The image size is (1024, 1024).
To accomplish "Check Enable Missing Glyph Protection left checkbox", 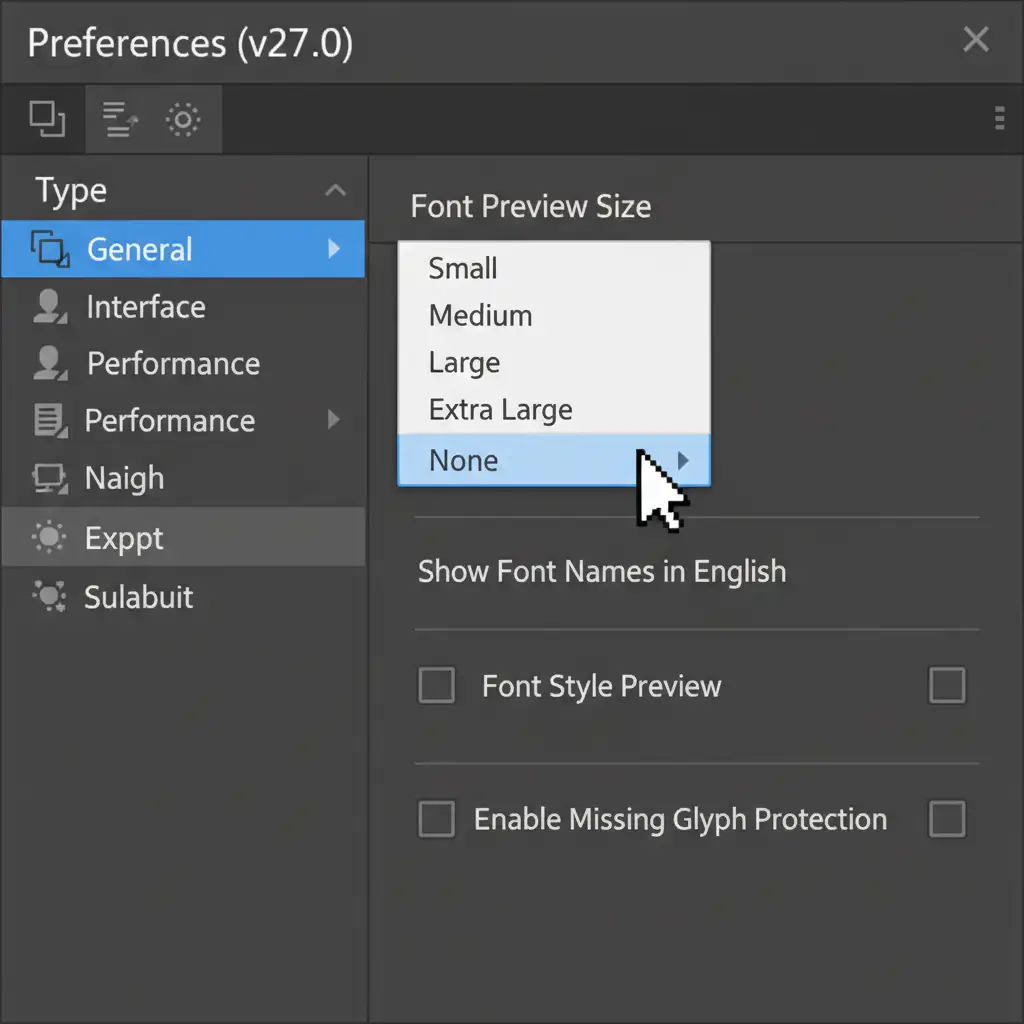I will click(436, 819).
